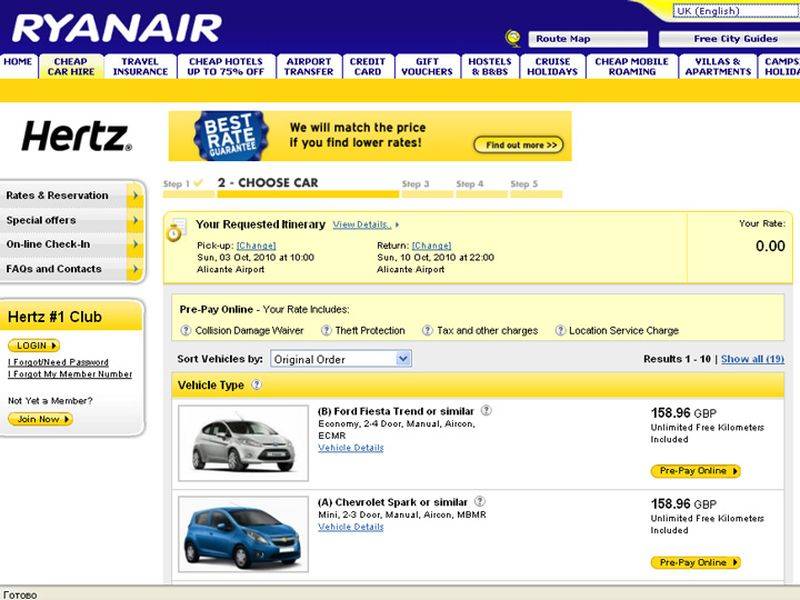The image size is (800, 600).
Task: Open I Forgot My Member Number link
Action: 70,374
